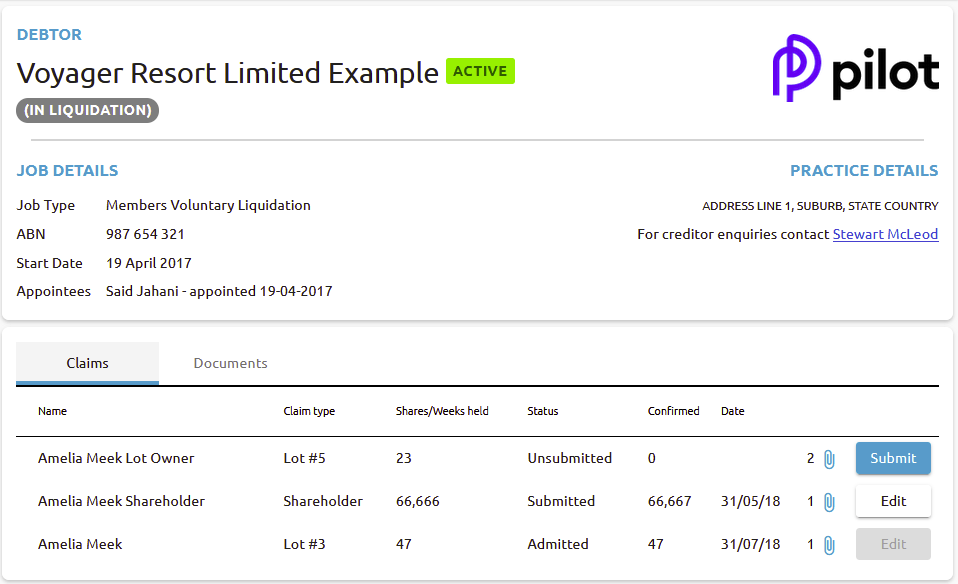Select the Amelia Meek Lot Owner row name
Viewport: 958px width, 584px height.
pos(116,458)
